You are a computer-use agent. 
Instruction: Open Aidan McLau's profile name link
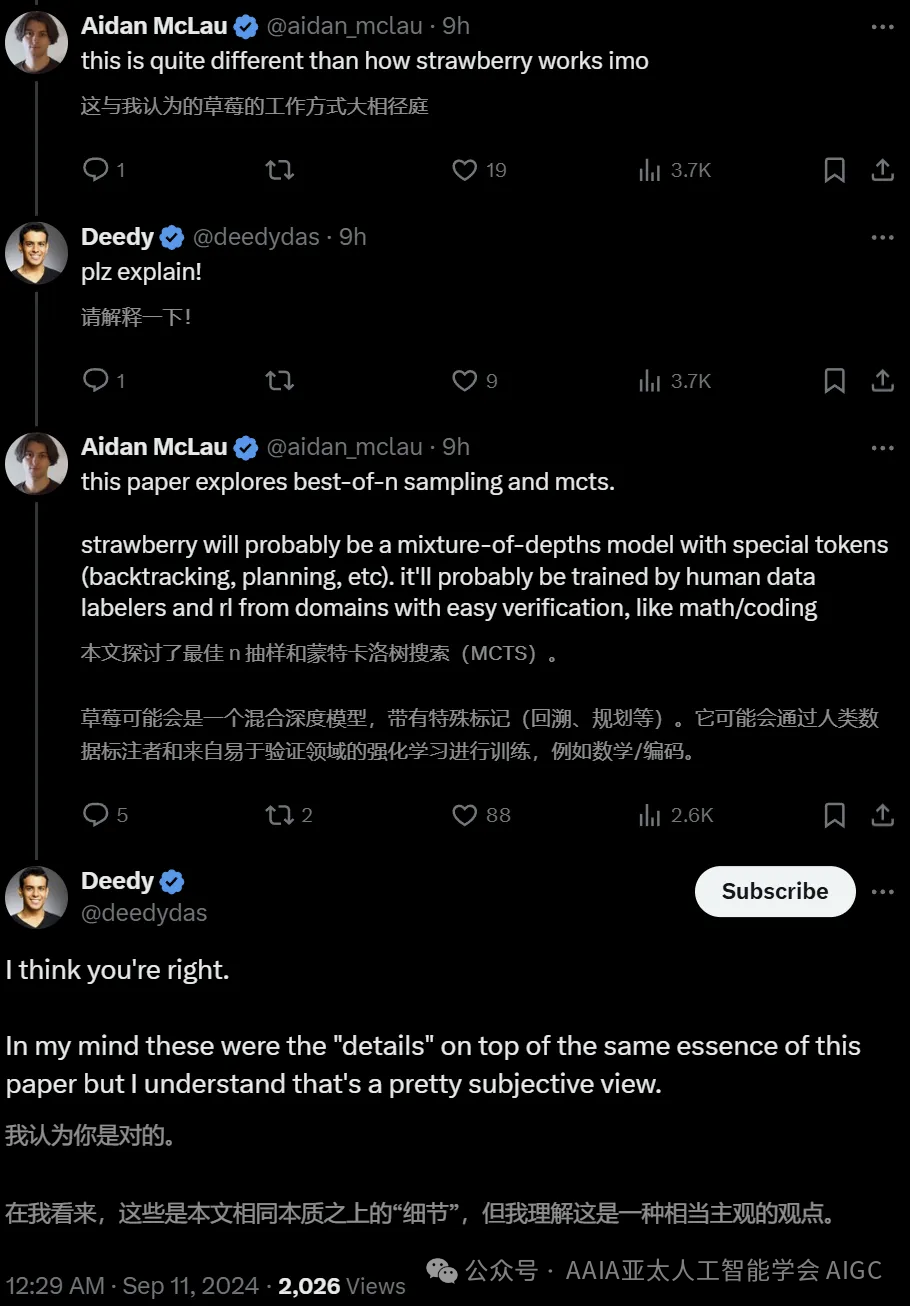coord(154,26)
